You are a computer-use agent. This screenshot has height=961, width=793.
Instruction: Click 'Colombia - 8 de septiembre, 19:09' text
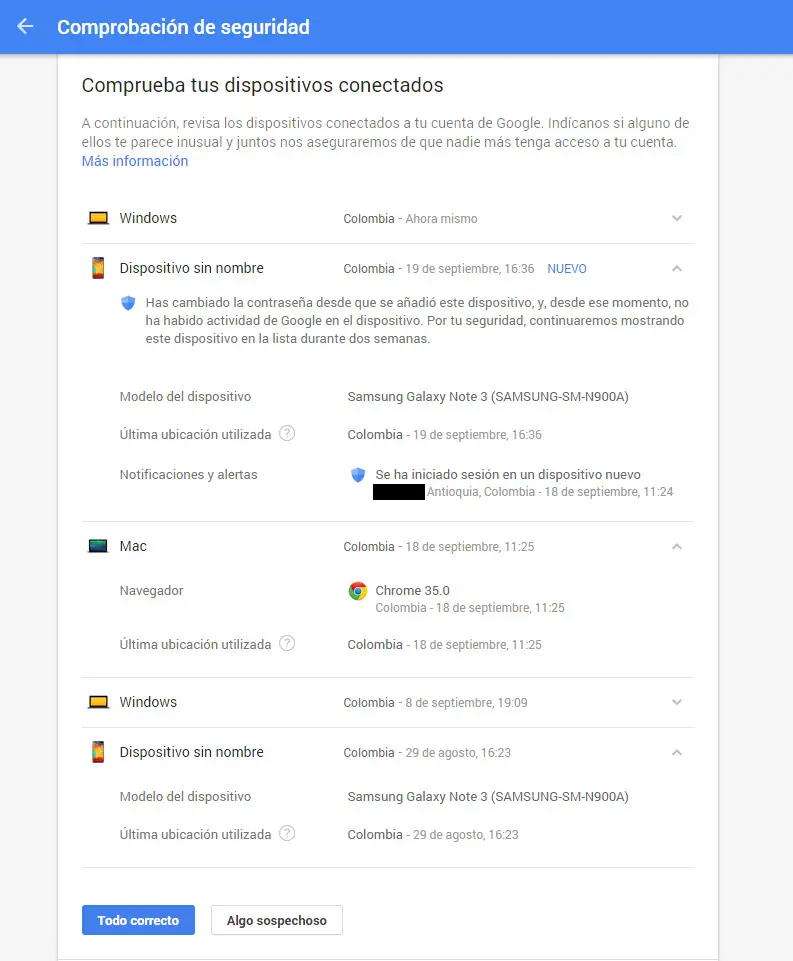tap(435, 702)
